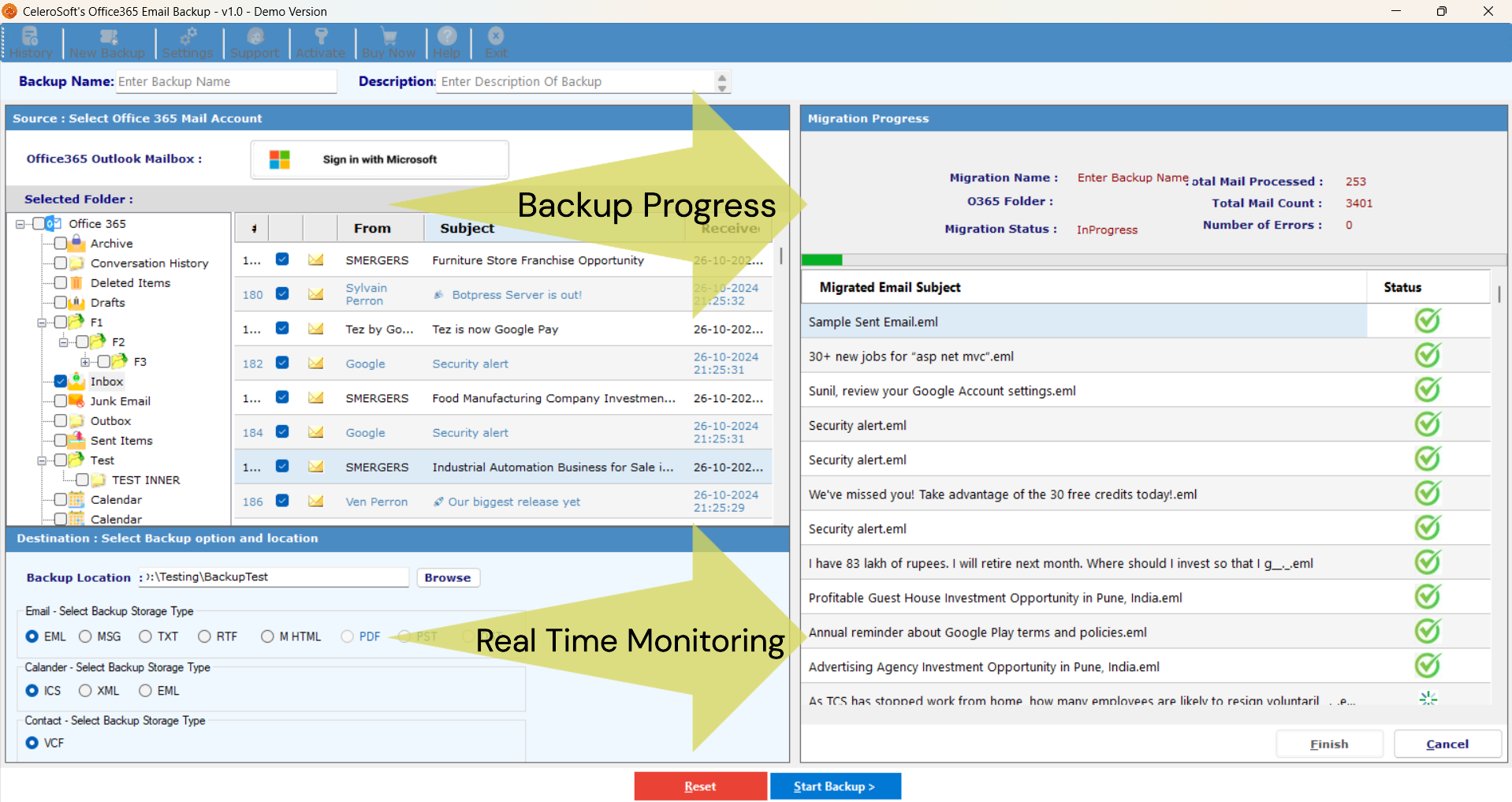
Task: Open the History panel
Action: pyautogui.click(x=30, y=43)
